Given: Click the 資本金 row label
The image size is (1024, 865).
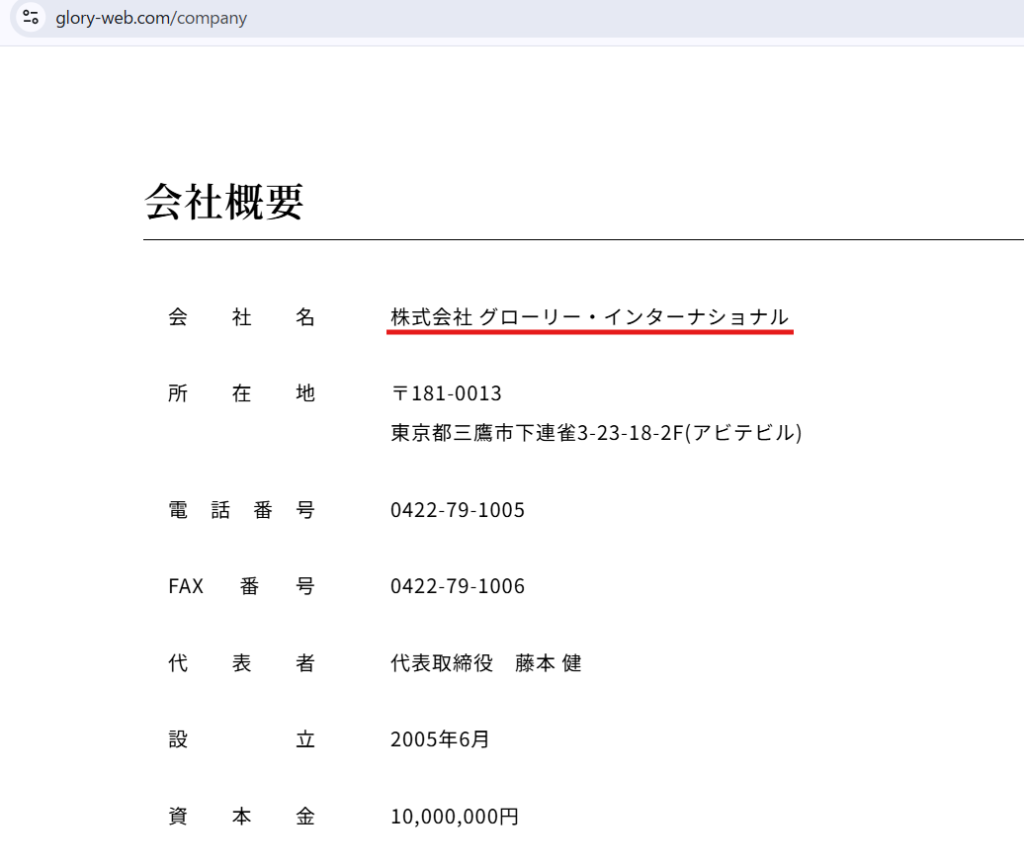Looking at the screenshot, I should [x=241, y=817].
